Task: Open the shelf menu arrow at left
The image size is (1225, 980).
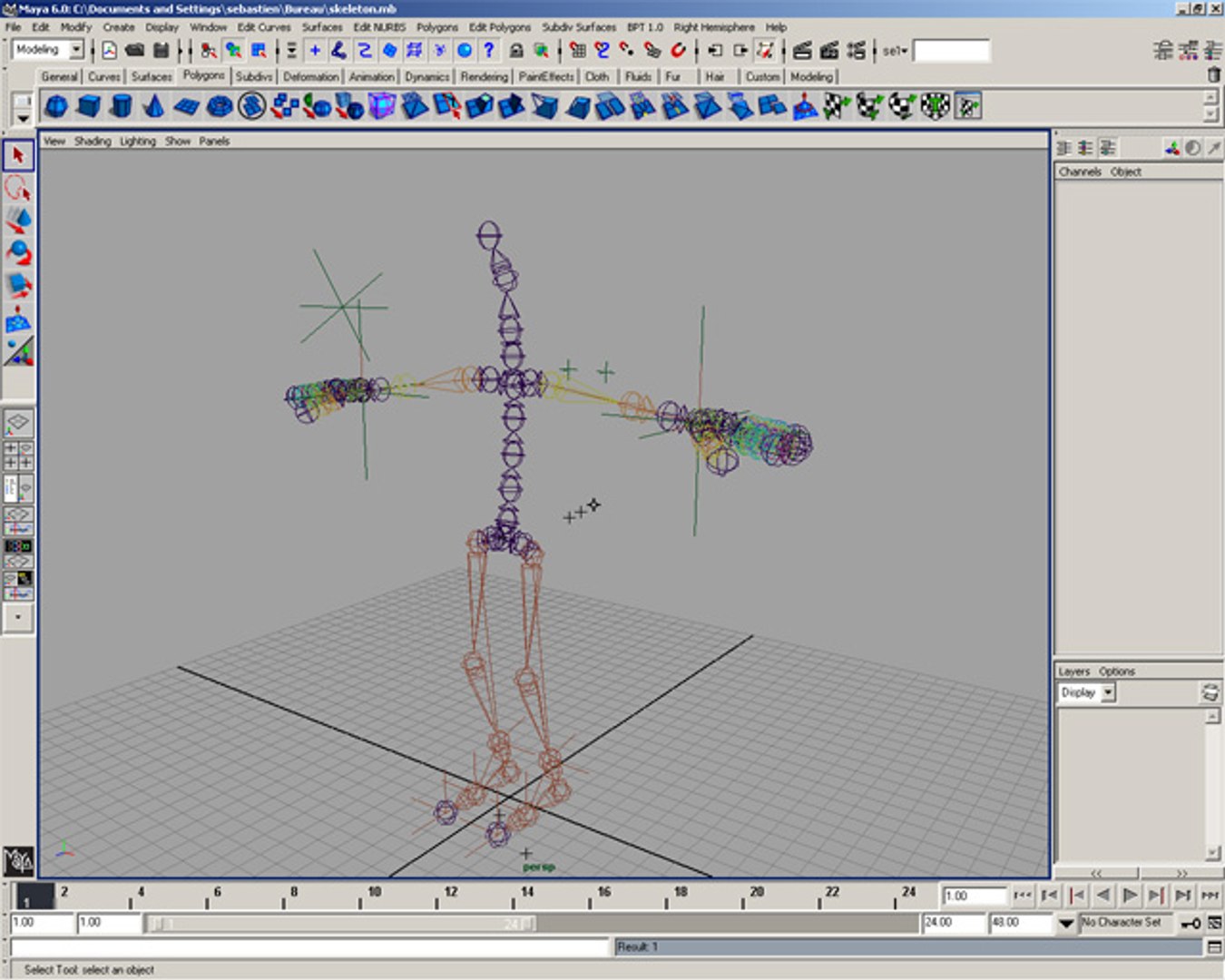Action: click(x=23, y=118)
